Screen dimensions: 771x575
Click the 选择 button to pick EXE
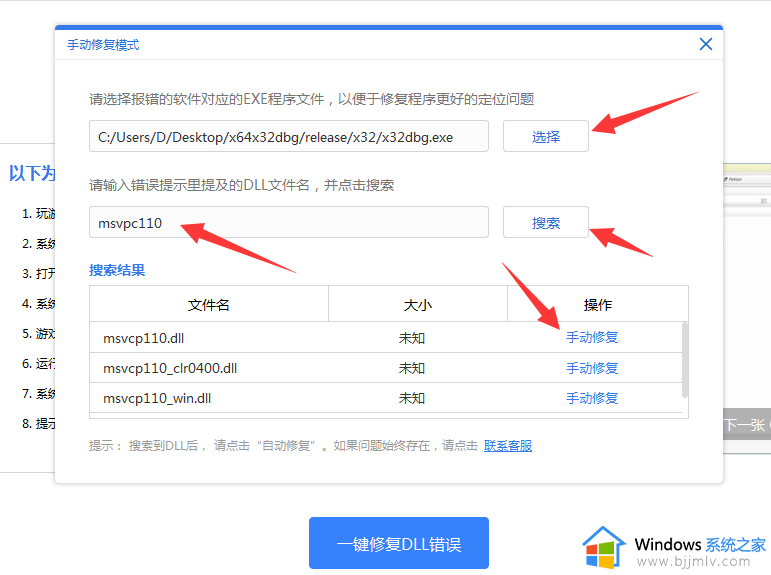pyautogui.click(x=546, y=136)
